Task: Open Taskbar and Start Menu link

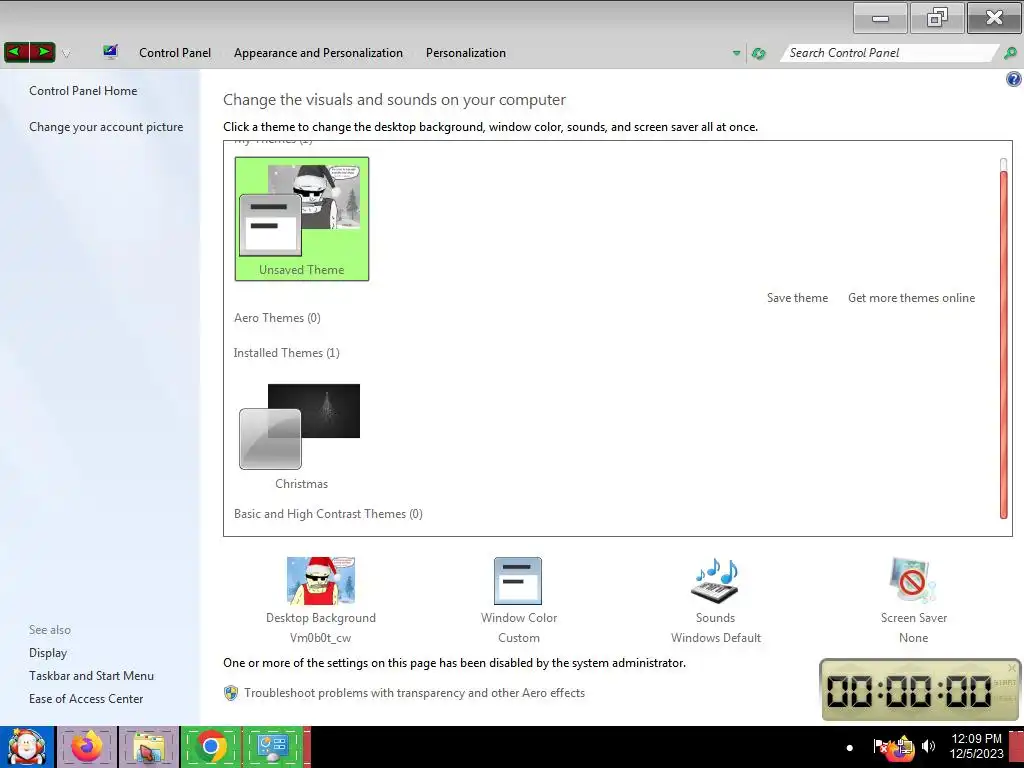Action: 91,676
